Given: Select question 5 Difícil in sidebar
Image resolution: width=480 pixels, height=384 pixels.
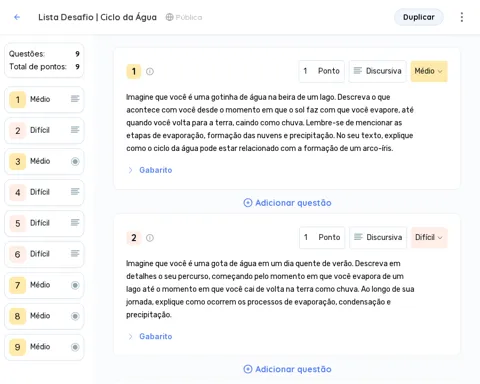Looking at the screenshot, I should [x=44, y=223].
